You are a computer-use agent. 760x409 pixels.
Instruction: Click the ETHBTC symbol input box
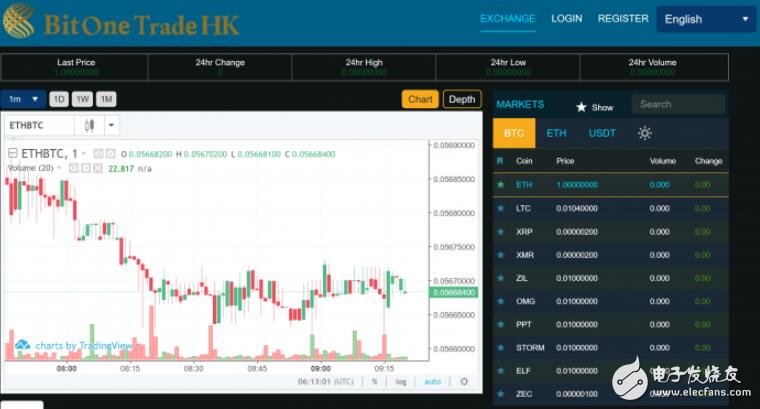[x=40, y=126]
